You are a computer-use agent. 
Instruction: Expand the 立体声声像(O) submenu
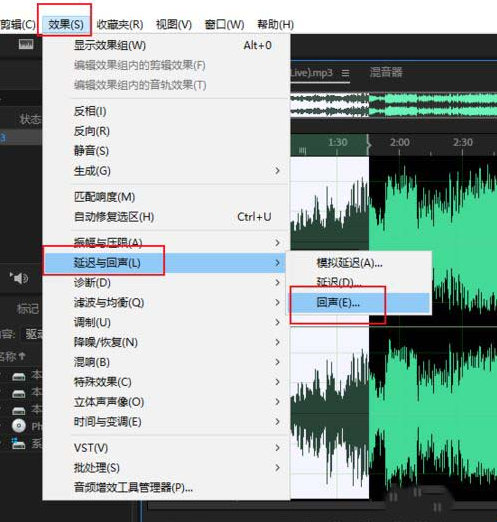166,402
